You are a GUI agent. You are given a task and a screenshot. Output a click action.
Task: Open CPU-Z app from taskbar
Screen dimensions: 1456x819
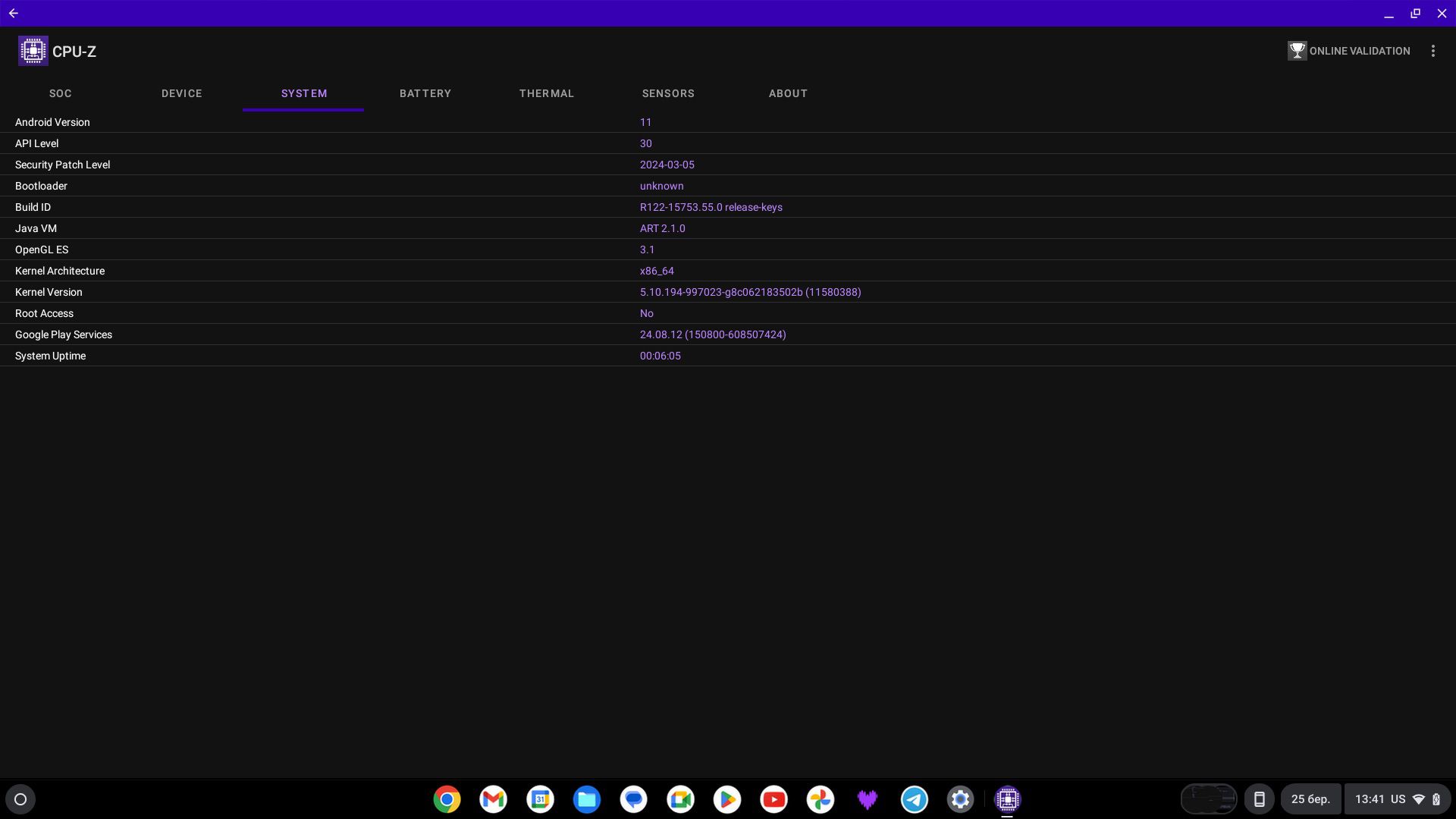[x=1007, y=798]
